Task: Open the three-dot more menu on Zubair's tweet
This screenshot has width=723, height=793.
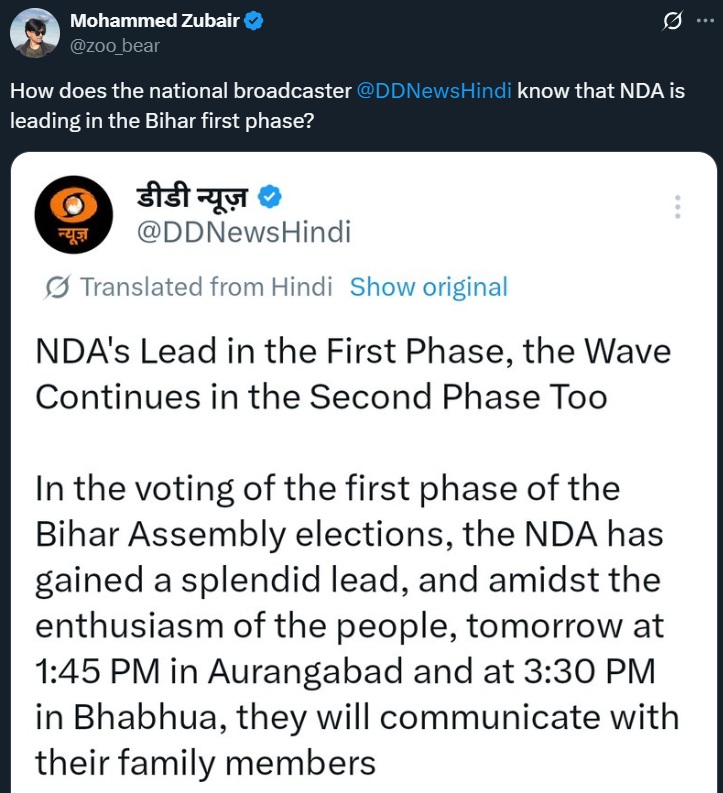Action: [704, 21]
